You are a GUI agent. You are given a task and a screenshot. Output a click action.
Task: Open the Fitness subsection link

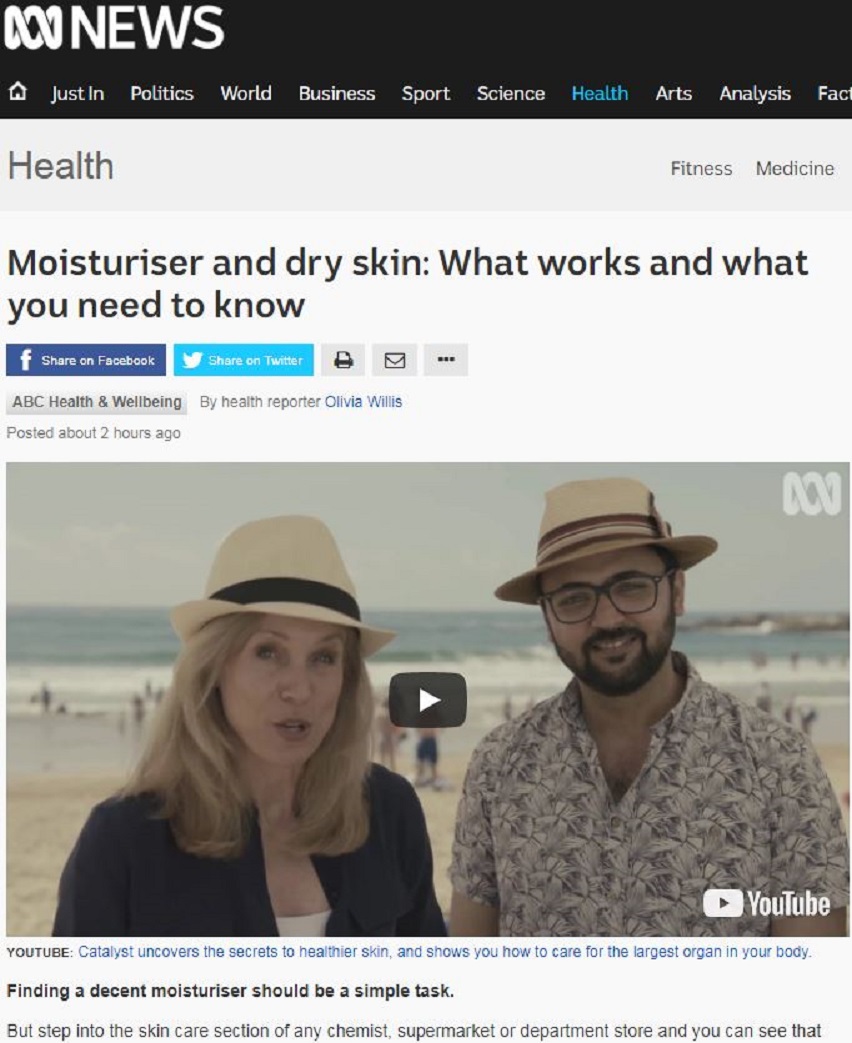(x=701, y=168)
